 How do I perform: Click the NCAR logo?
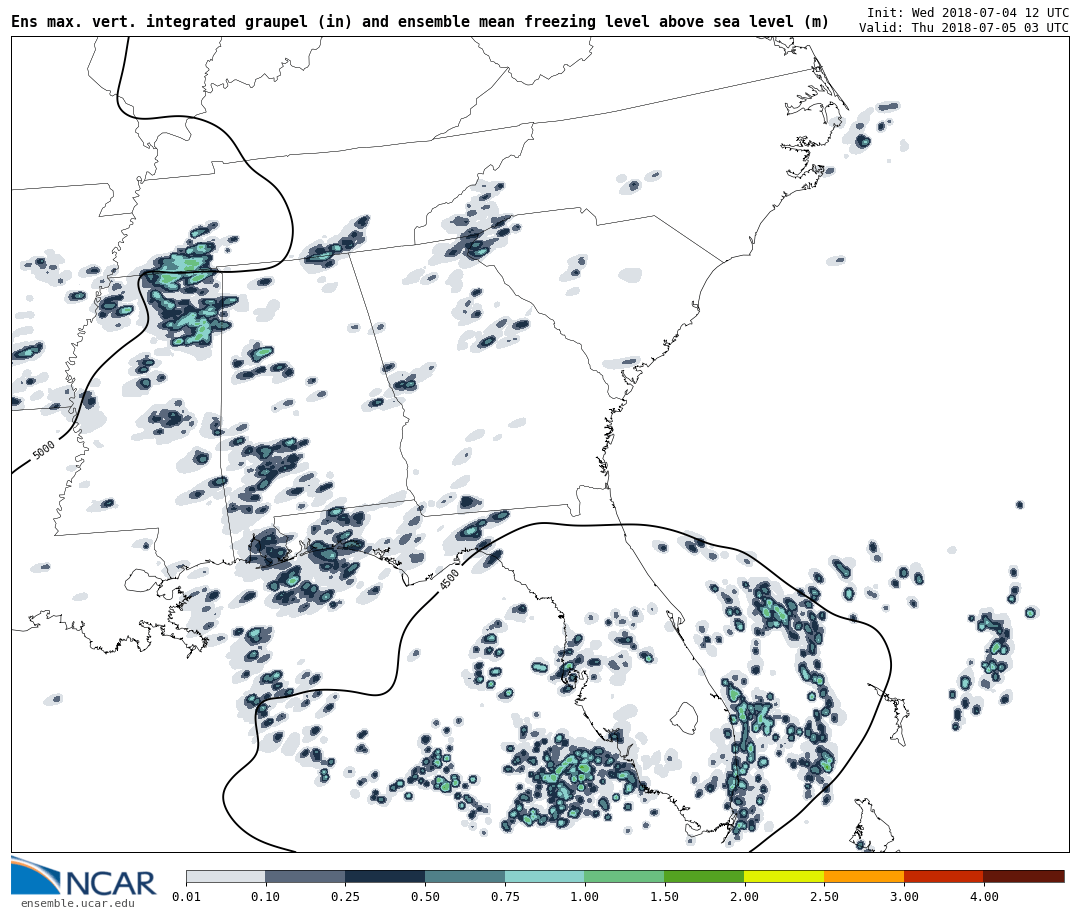click(84, 878)
